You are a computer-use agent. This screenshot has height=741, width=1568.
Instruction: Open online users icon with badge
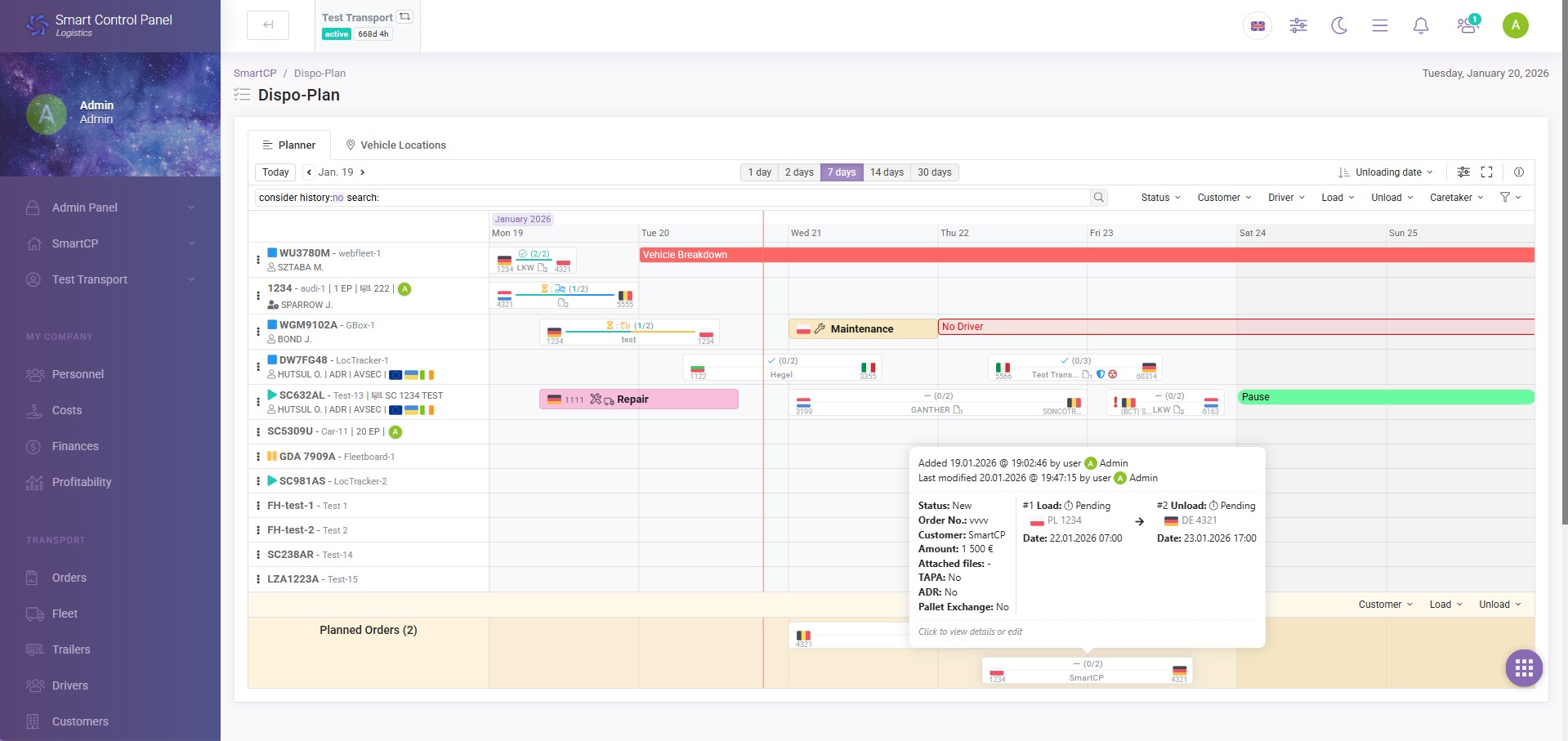1468,25
